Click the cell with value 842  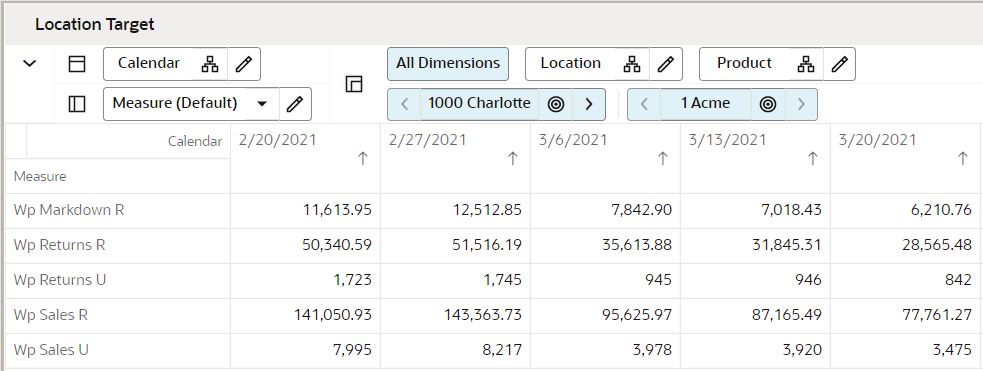pyautogui.click(x=905, y=281)
